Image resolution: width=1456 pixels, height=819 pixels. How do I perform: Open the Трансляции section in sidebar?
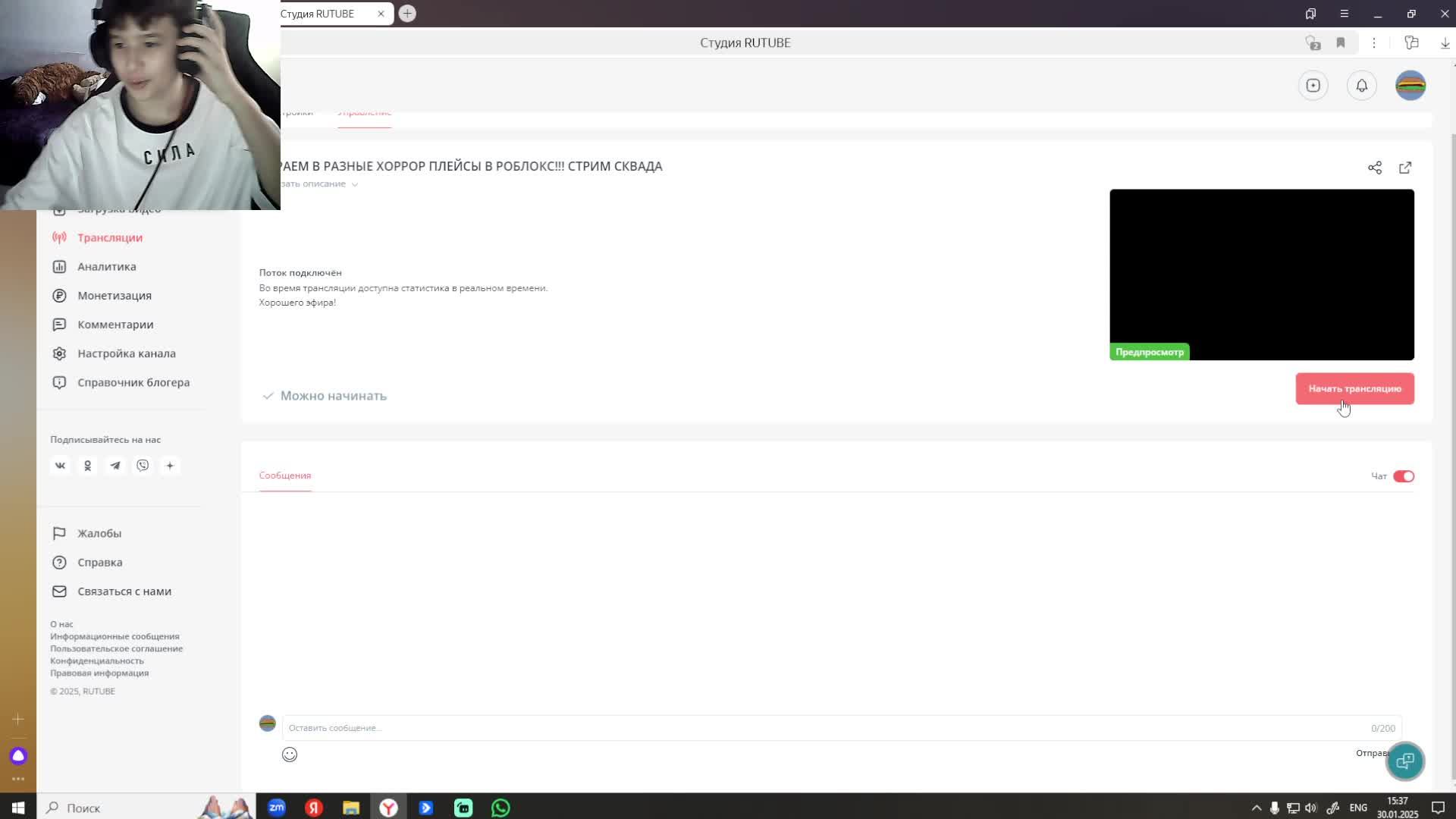(109, 237)
